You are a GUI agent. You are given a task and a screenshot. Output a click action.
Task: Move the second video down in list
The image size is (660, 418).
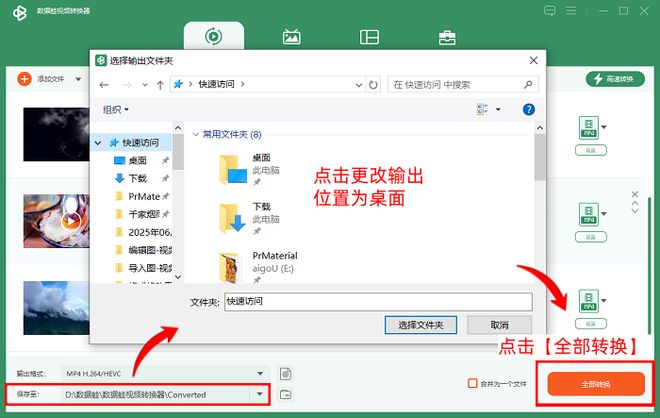tap(635, 210)
